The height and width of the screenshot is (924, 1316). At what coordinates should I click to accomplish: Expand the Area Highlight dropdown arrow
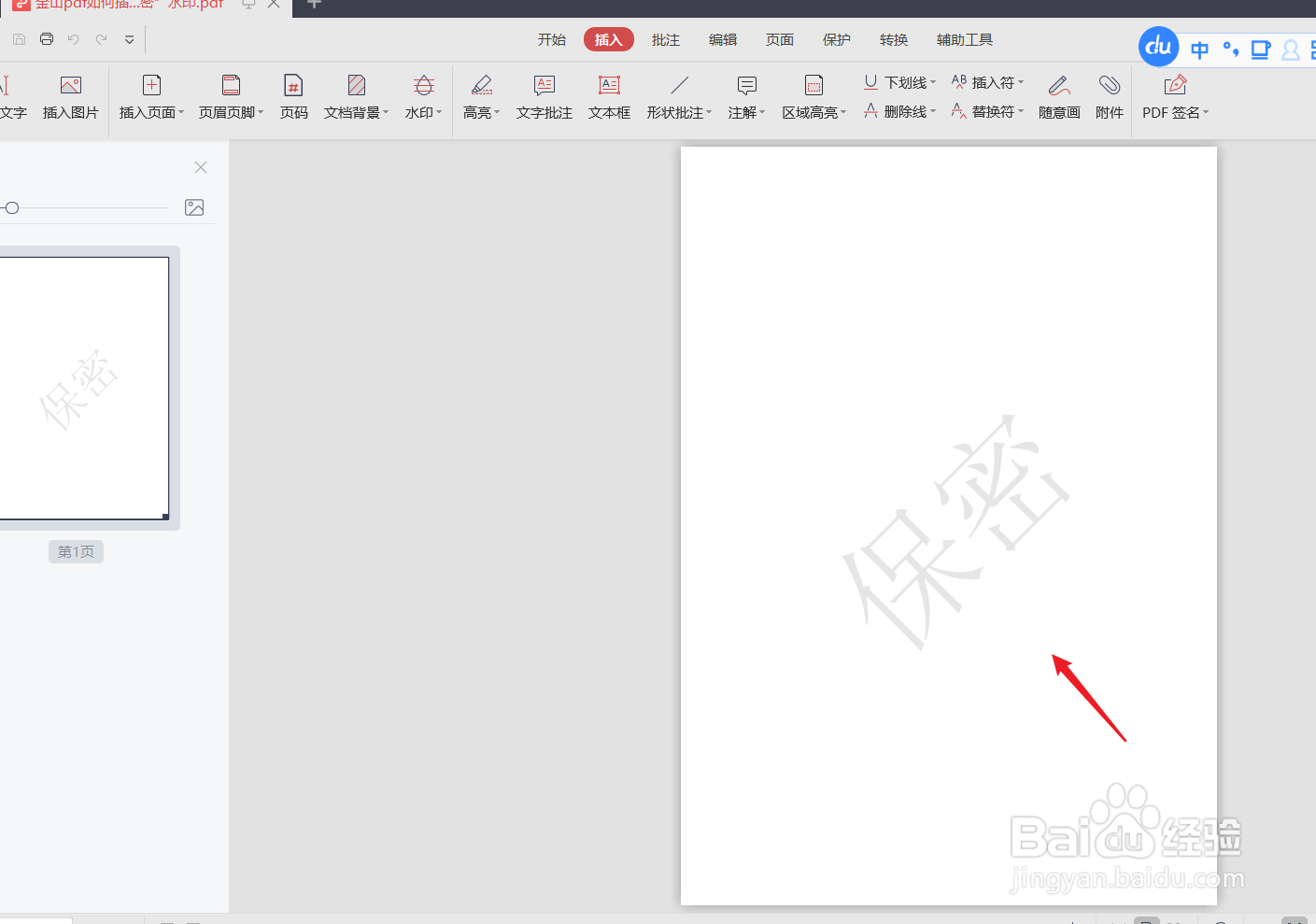pos(843,112)
